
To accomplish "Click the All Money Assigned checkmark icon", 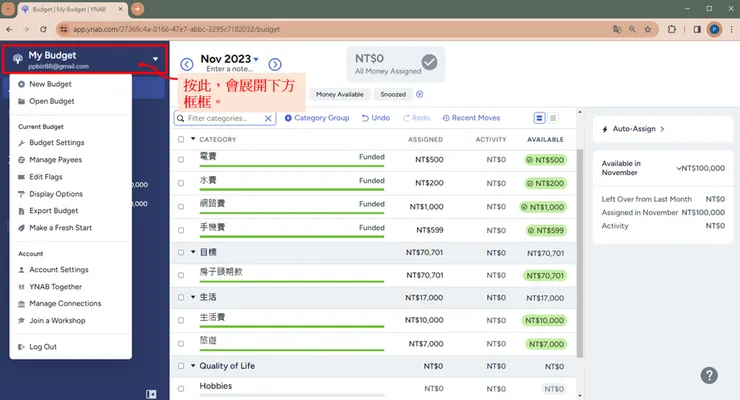I will coord(429,62).
